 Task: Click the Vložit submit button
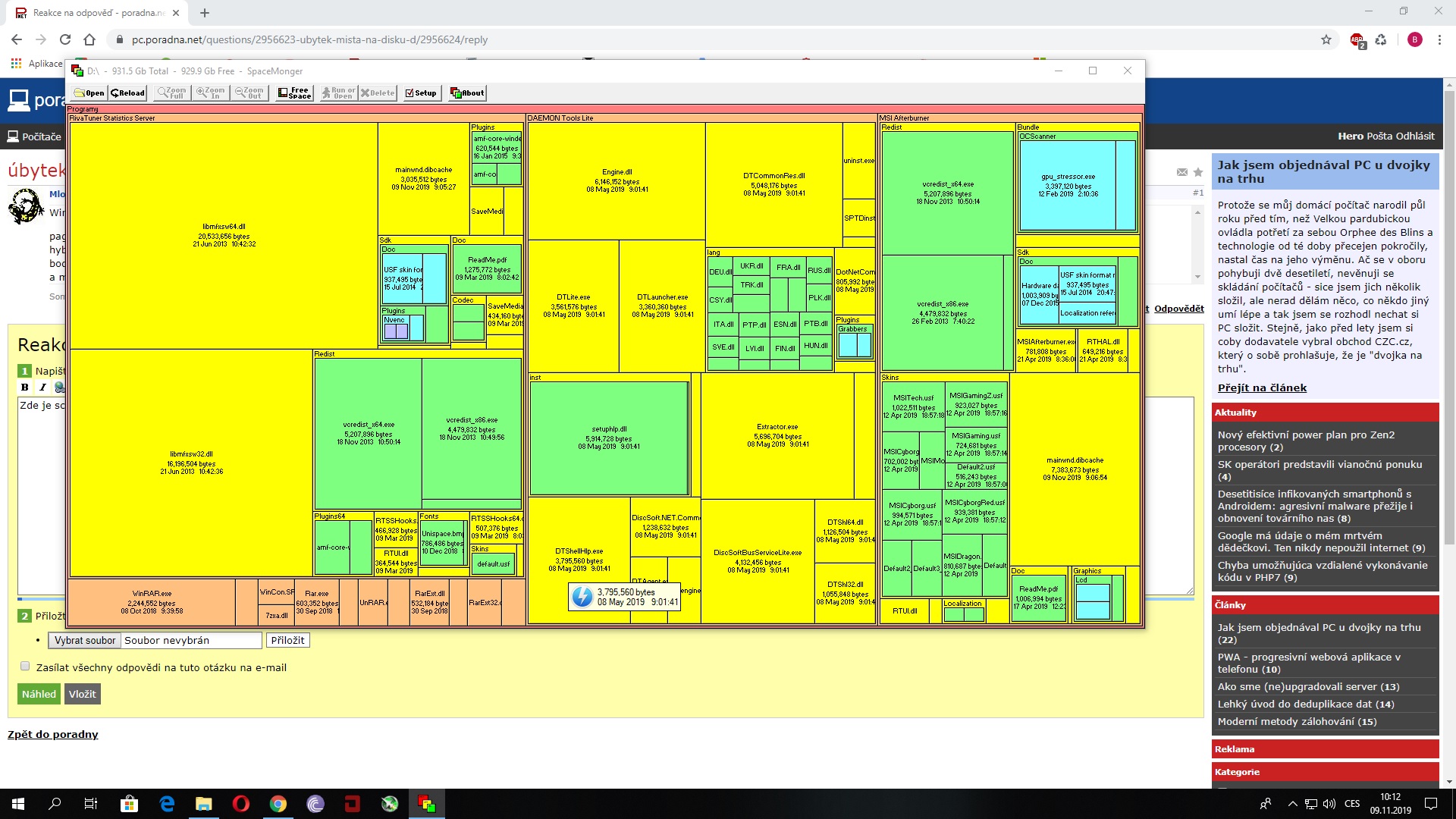pos(82,694)
